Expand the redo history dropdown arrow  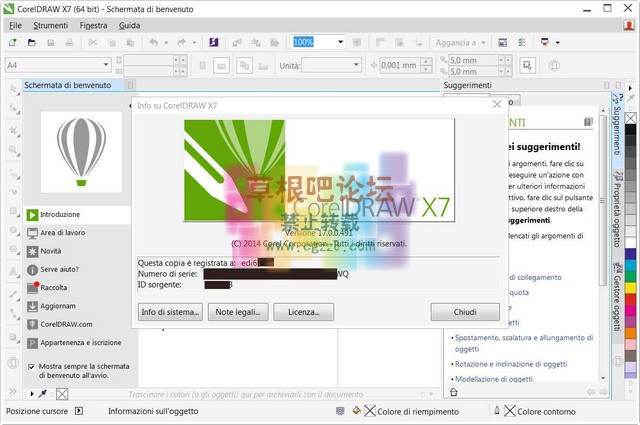tap(194, 42)
